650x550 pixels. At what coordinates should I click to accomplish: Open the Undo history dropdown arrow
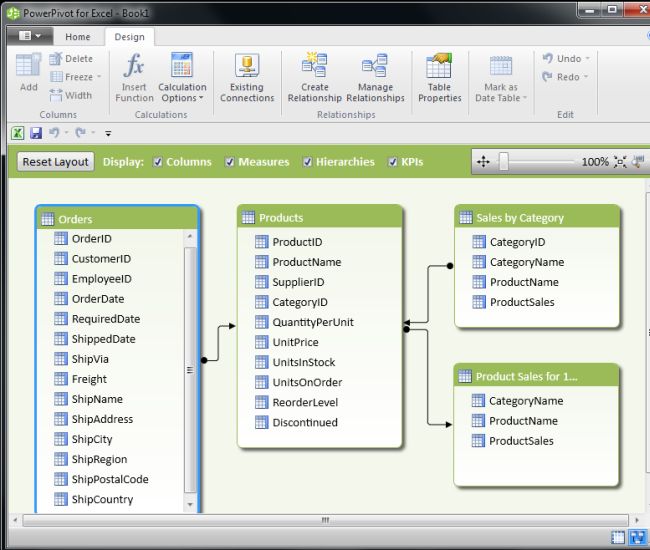coord(587,58)
